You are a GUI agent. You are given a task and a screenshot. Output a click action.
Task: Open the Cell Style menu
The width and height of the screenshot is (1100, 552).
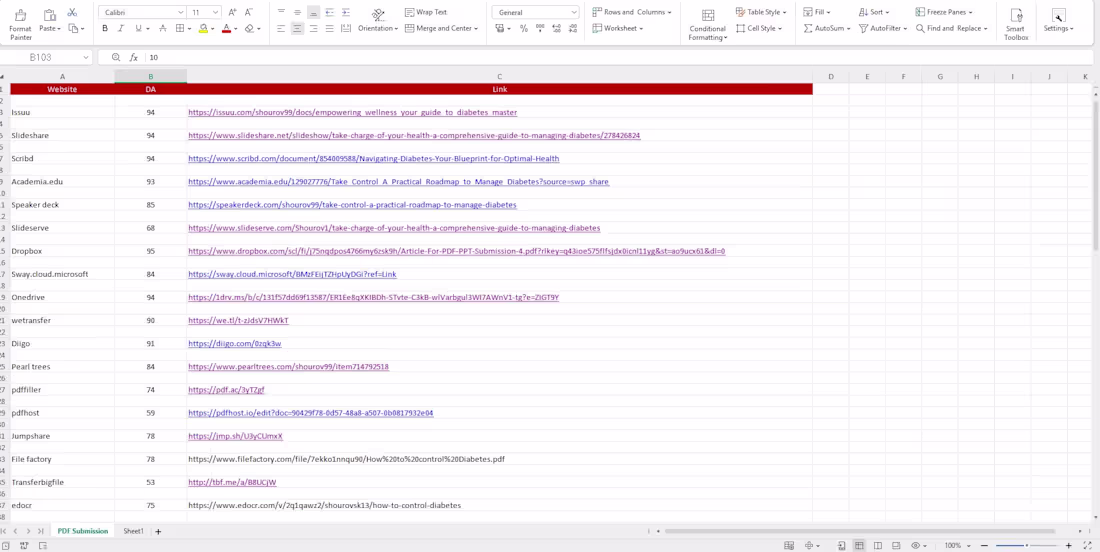[x=758, y=28]
